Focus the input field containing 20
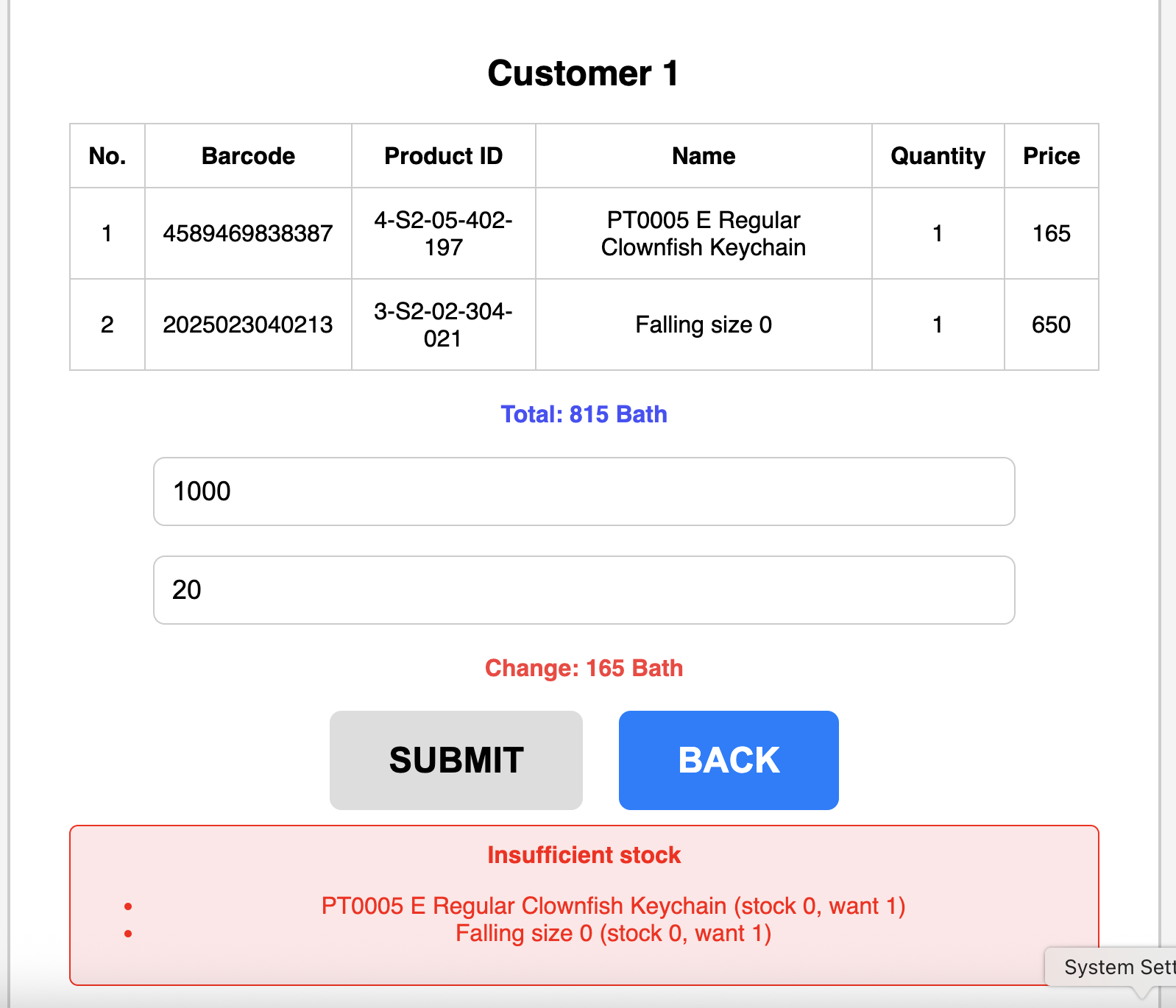Screen dimensions: 1176x1008 [584, 590]
